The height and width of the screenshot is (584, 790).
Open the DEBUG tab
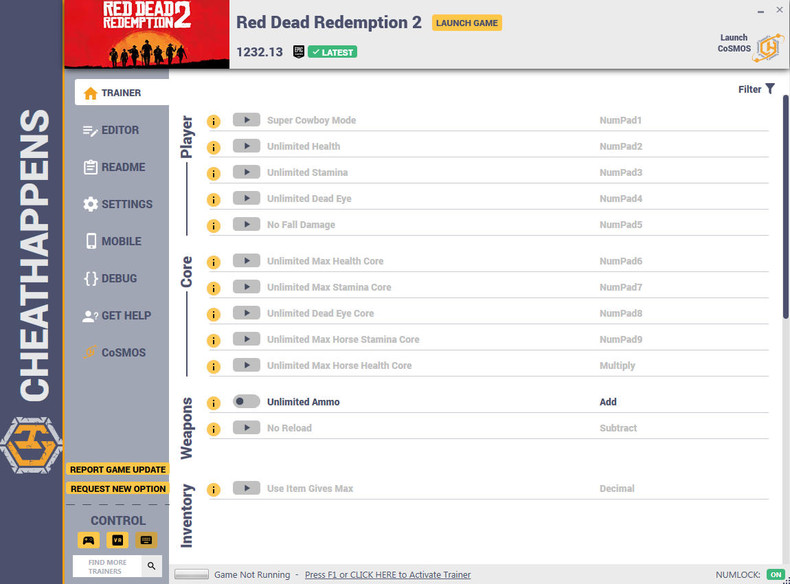111,279
